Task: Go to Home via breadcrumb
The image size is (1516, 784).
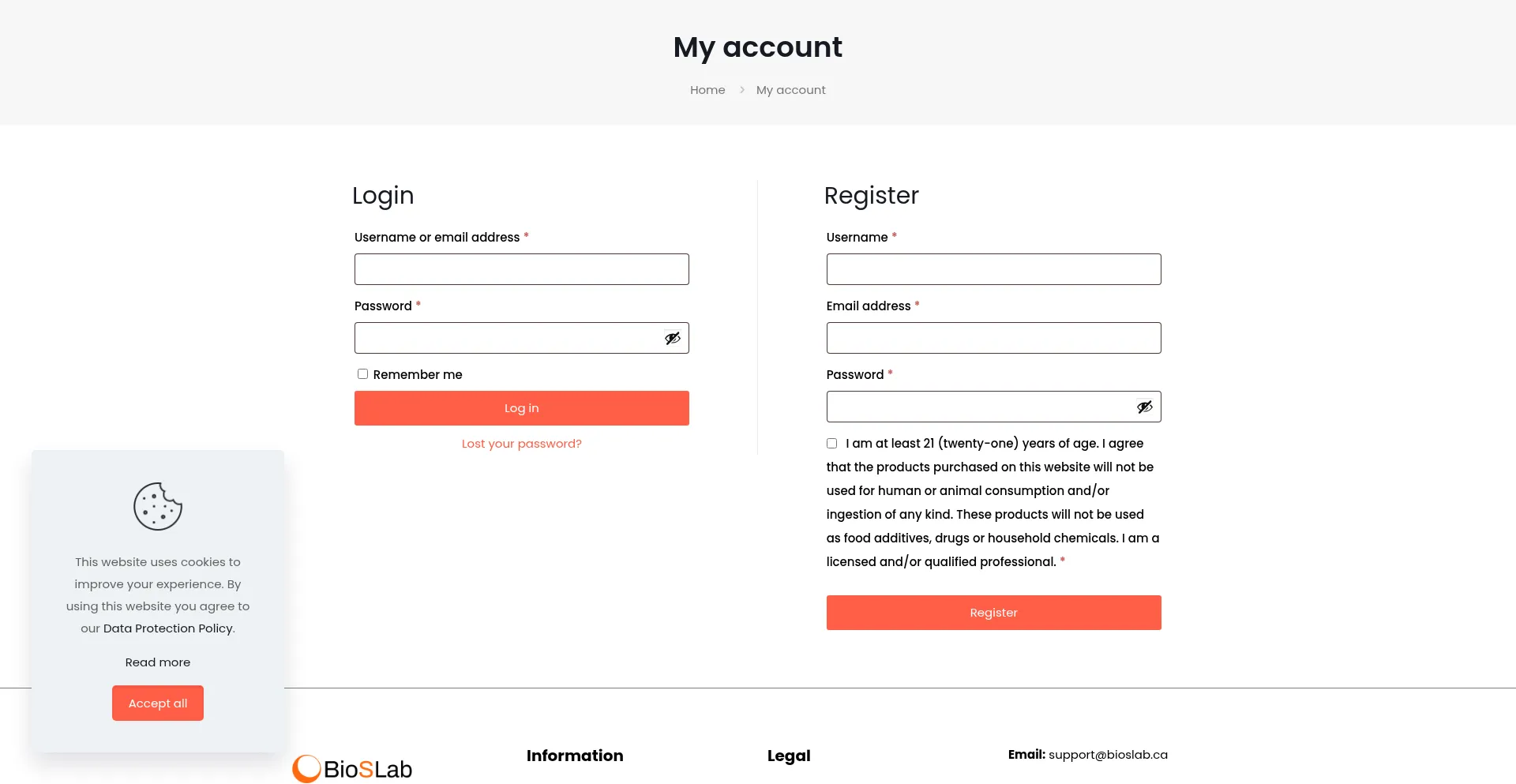Action: click(707, 90)
